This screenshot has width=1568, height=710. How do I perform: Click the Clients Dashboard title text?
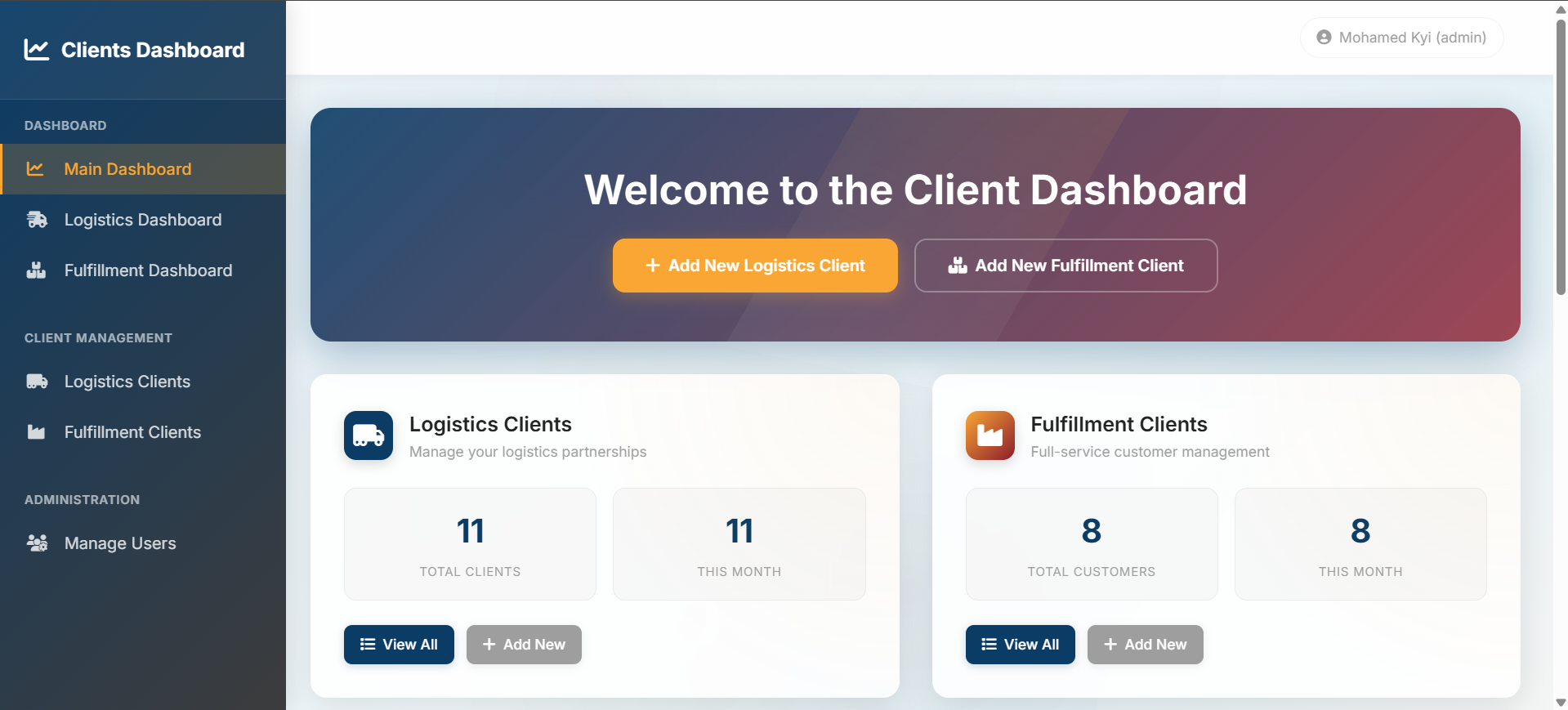coord(153,50)
